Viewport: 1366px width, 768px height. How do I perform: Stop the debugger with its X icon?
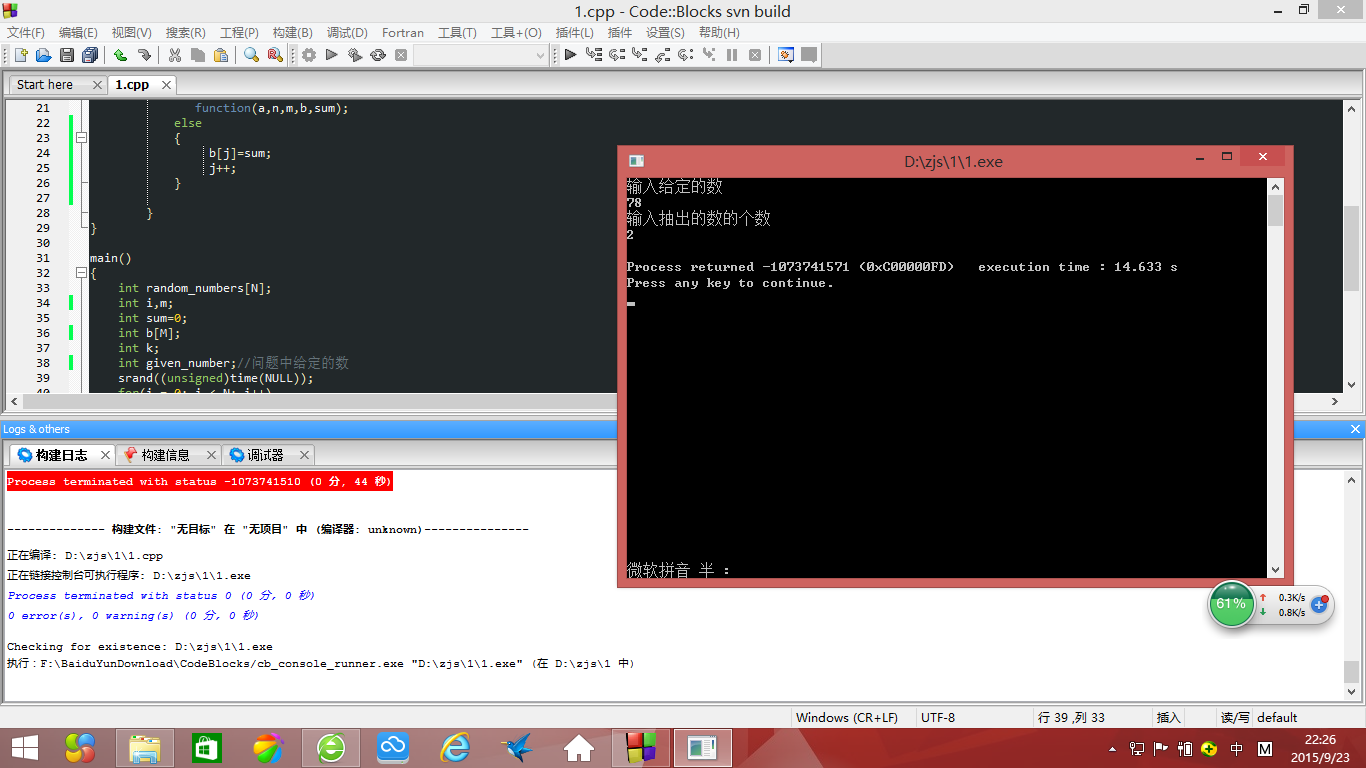[755, 55]
